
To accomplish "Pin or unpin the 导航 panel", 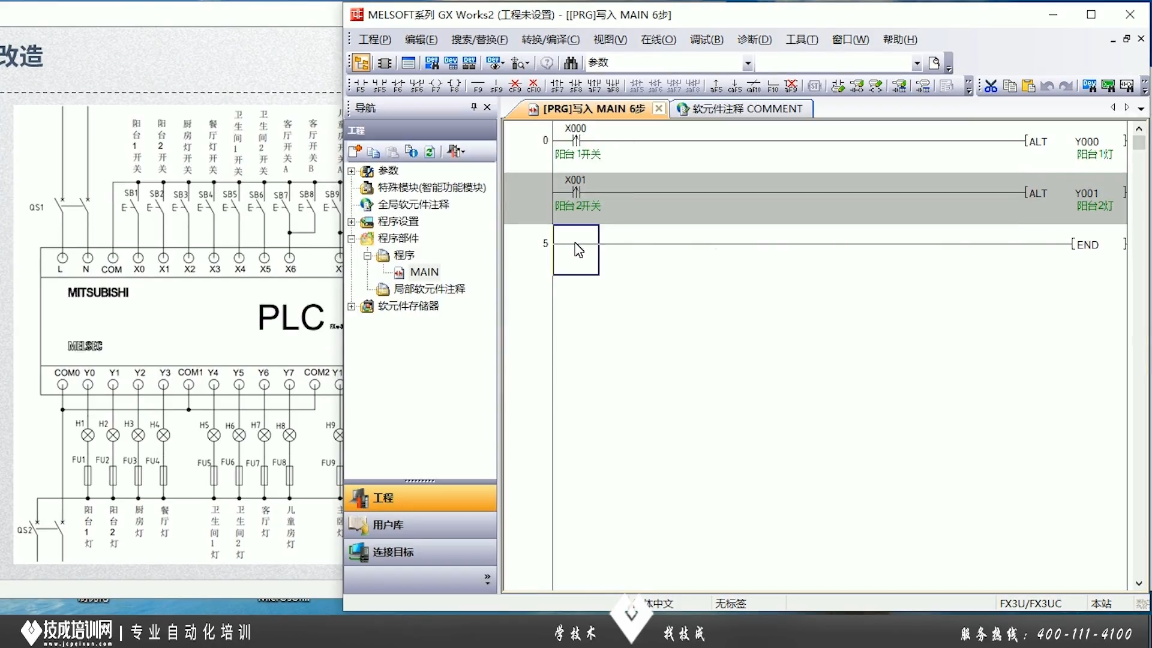I will pos(474,107).
